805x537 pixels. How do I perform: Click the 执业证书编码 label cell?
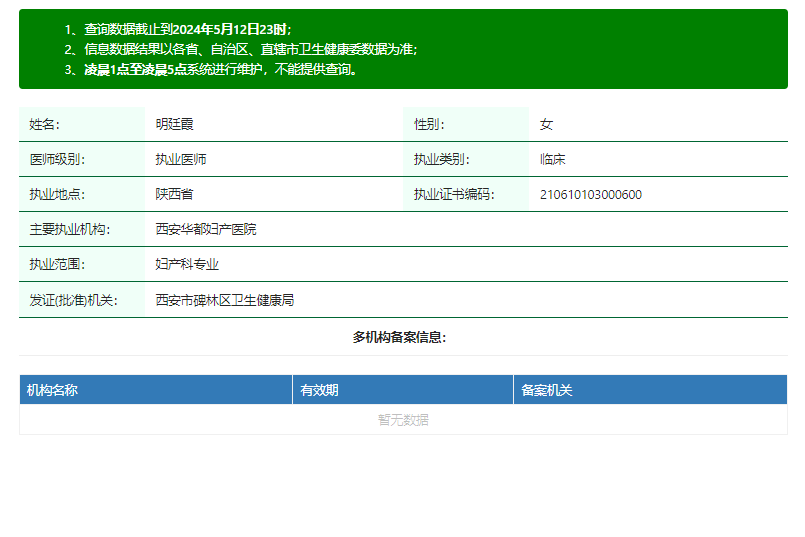pyautogui.click(x=466, y=194)
